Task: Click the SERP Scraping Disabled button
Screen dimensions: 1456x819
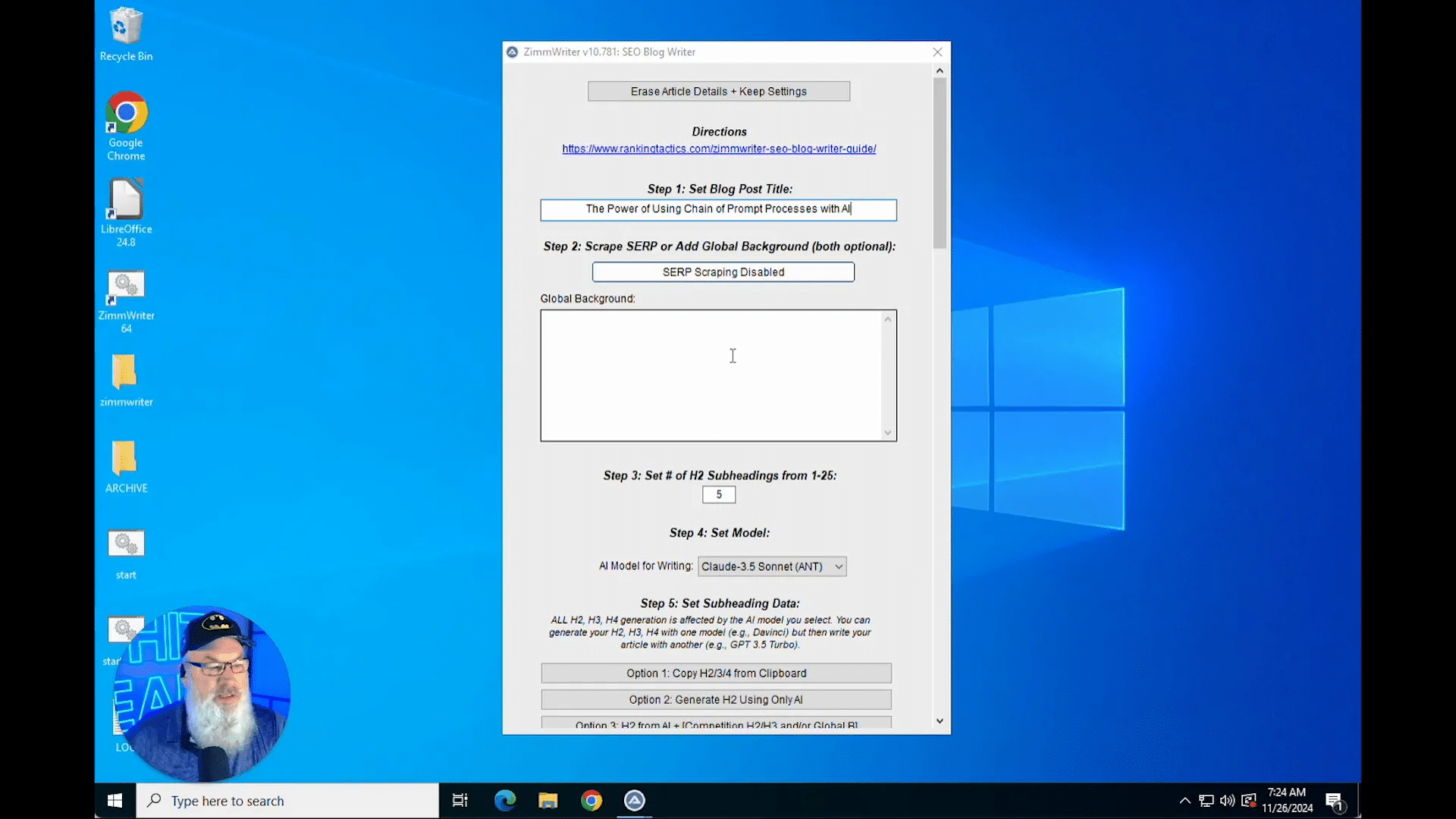Action: pyautogui.click(x=723, y=272)
